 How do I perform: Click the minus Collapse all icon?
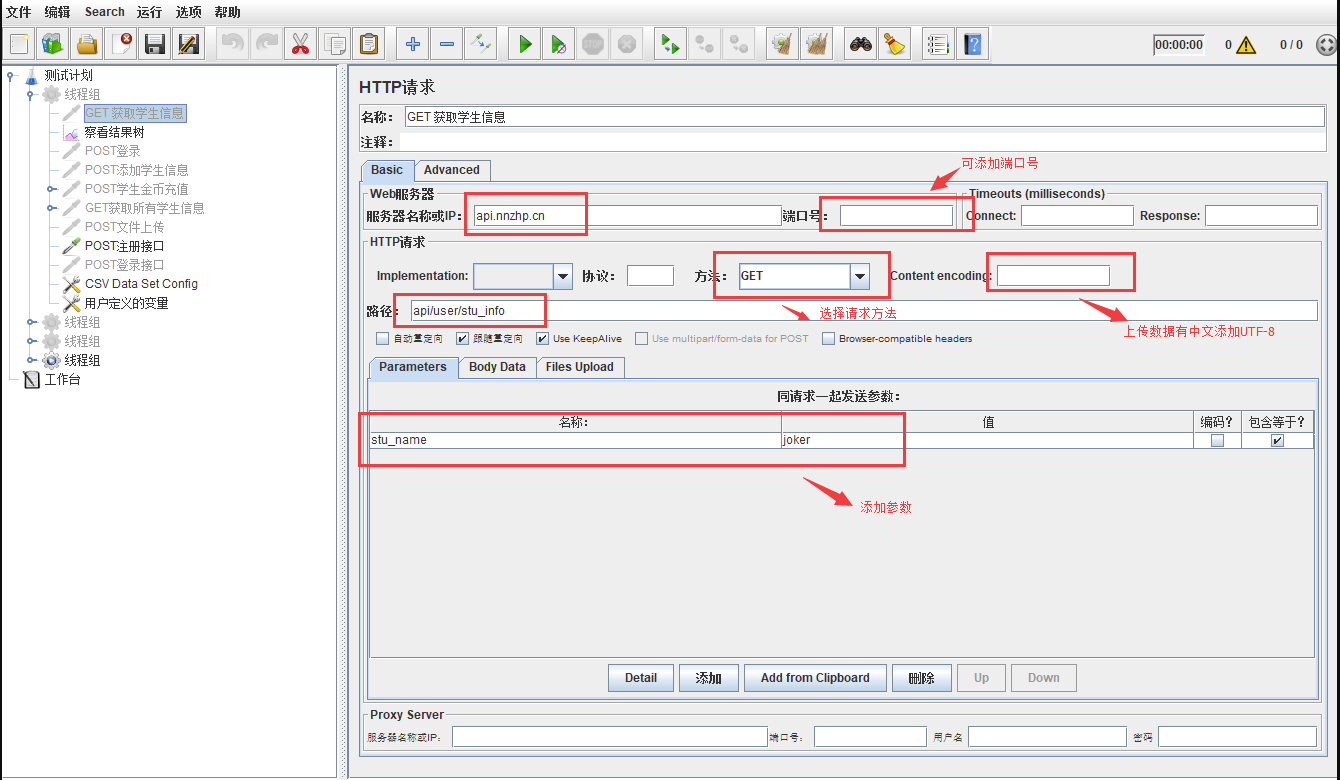(x=447, y=44)
